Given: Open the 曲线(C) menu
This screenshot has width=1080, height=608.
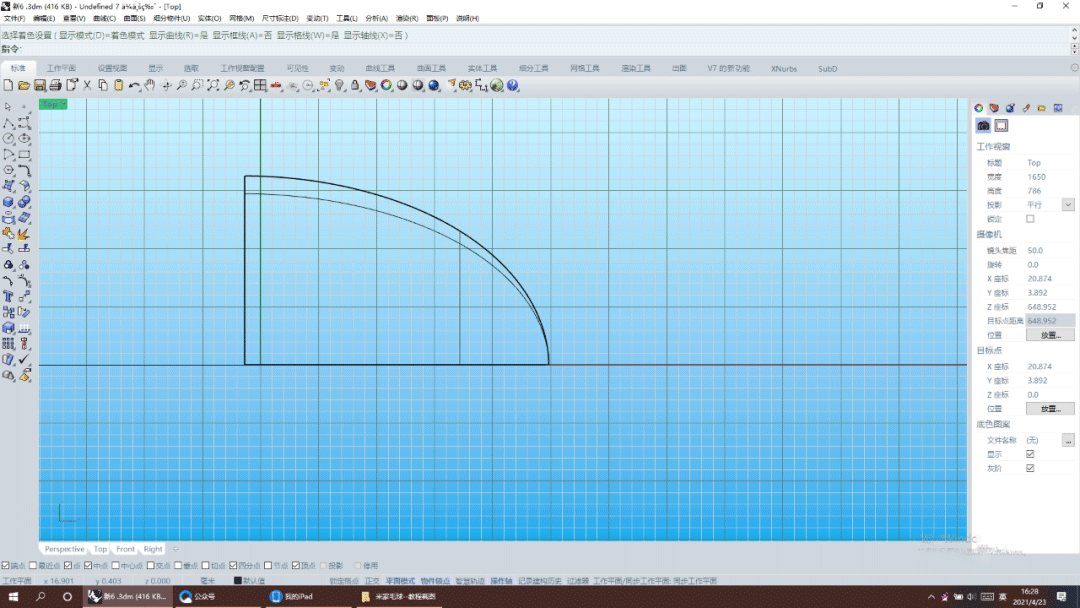Looking at the screenshot, I should 103,18.
